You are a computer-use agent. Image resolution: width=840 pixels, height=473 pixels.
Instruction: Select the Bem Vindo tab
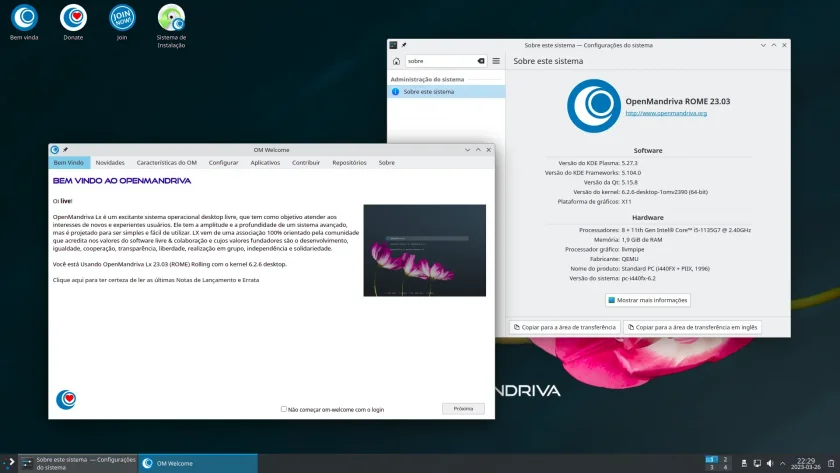pyautogui.click(x=69, y=163)
